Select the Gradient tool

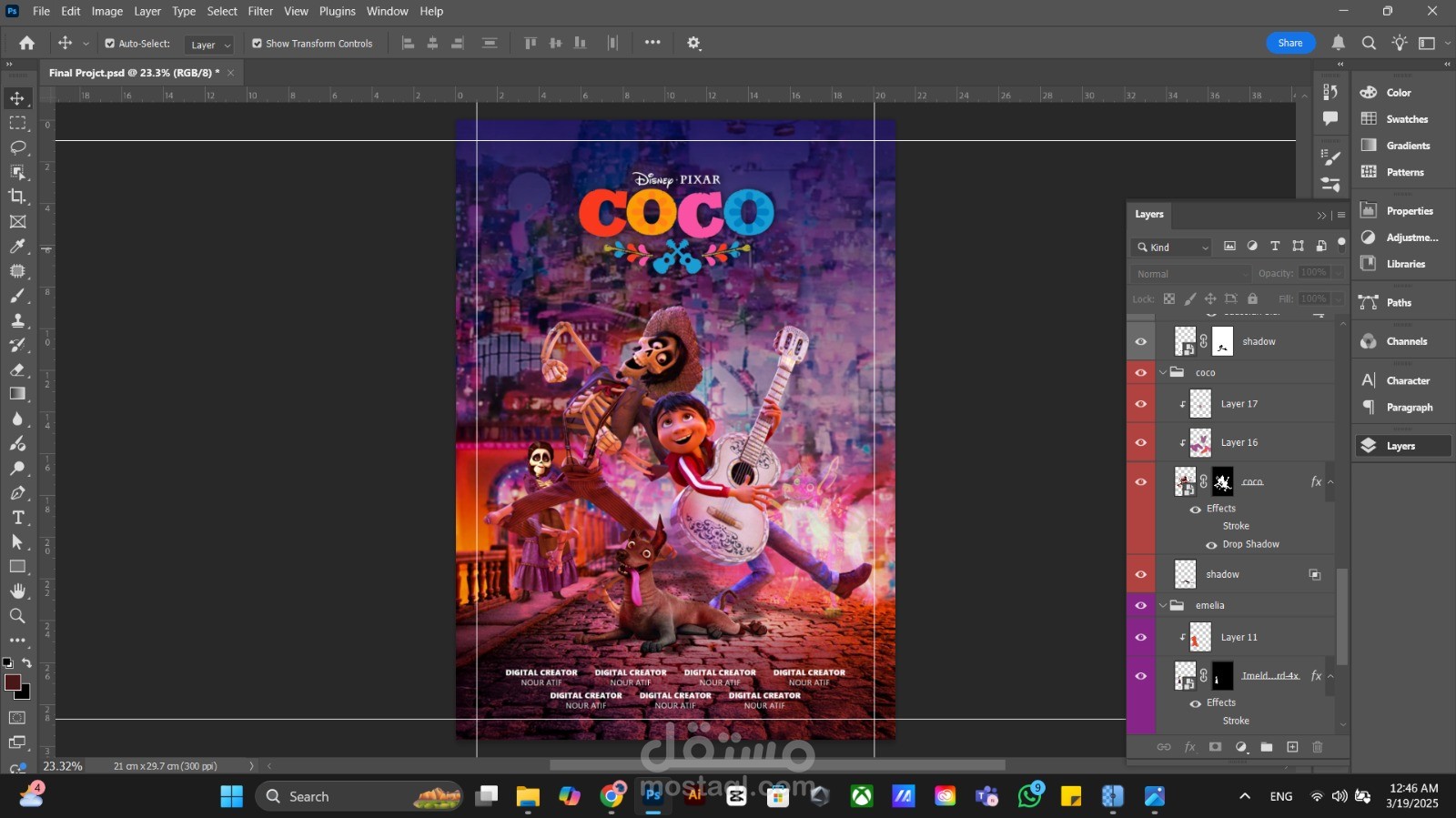(17, 394)
